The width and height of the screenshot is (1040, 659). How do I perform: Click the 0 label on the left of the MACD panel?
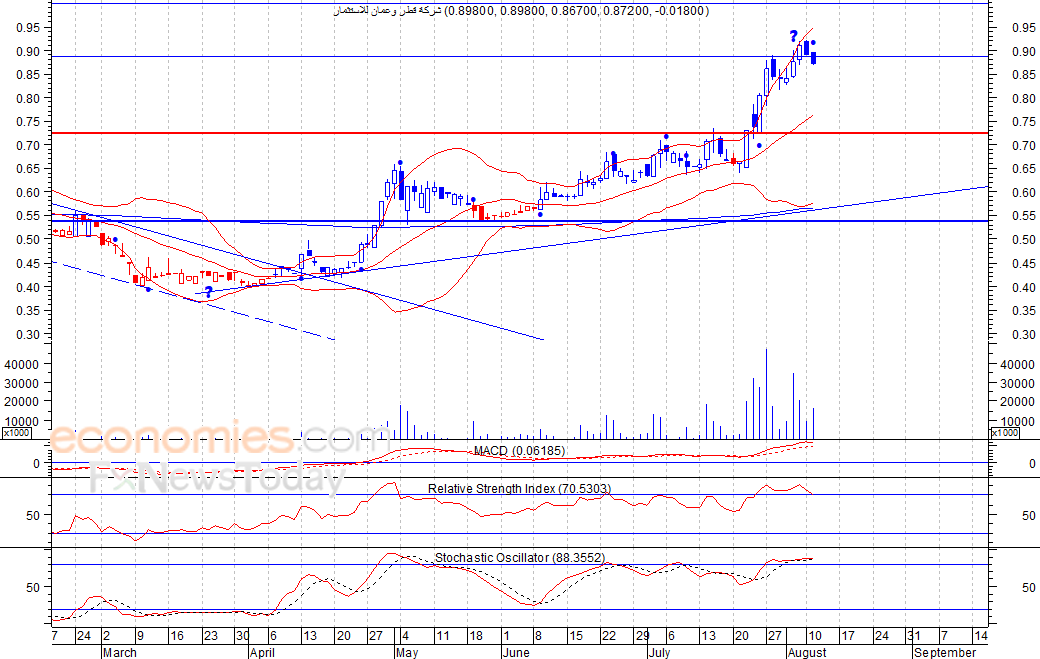36,463
